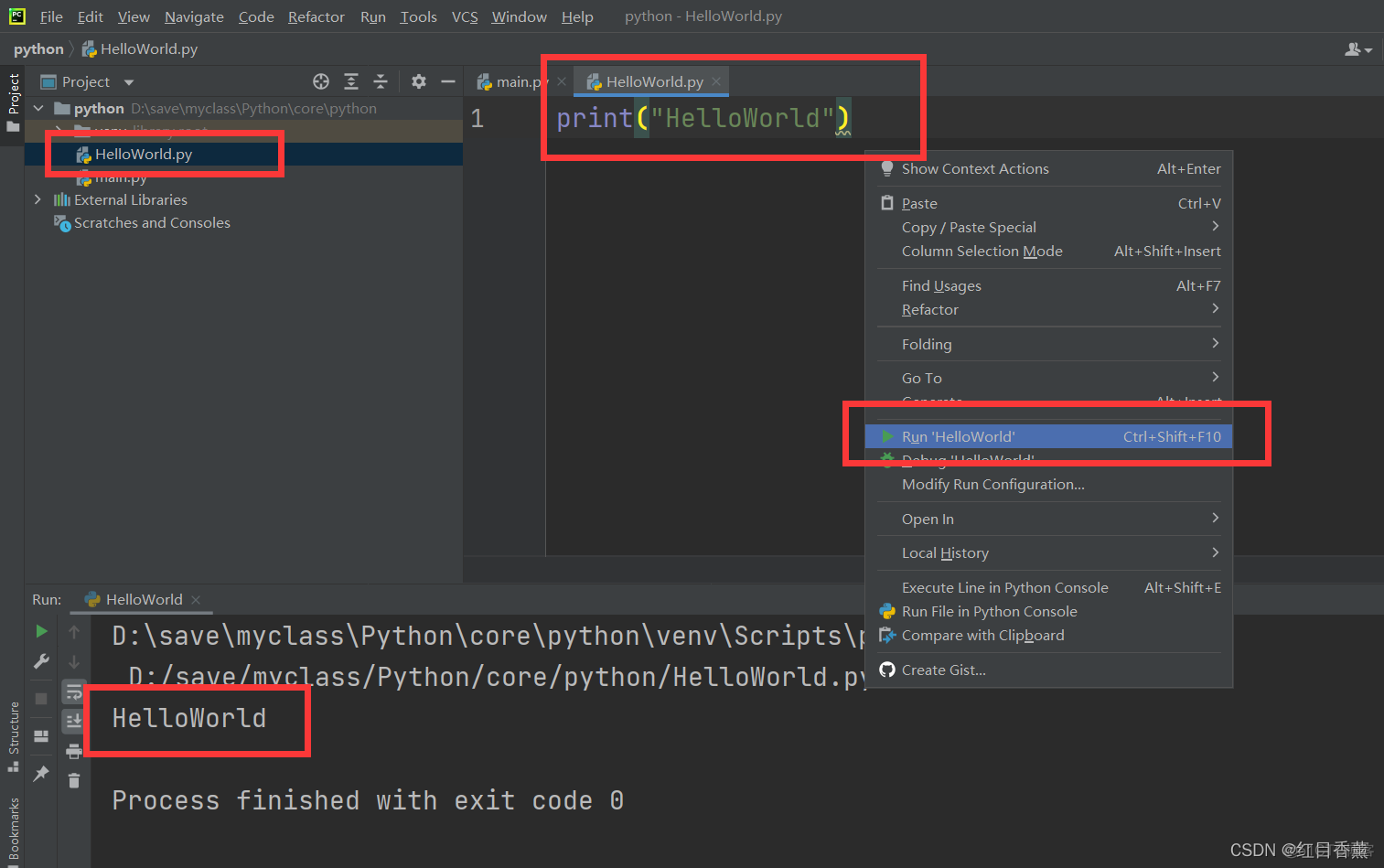
Task: Click the up stack trace arrow
Action: [74, 631]
